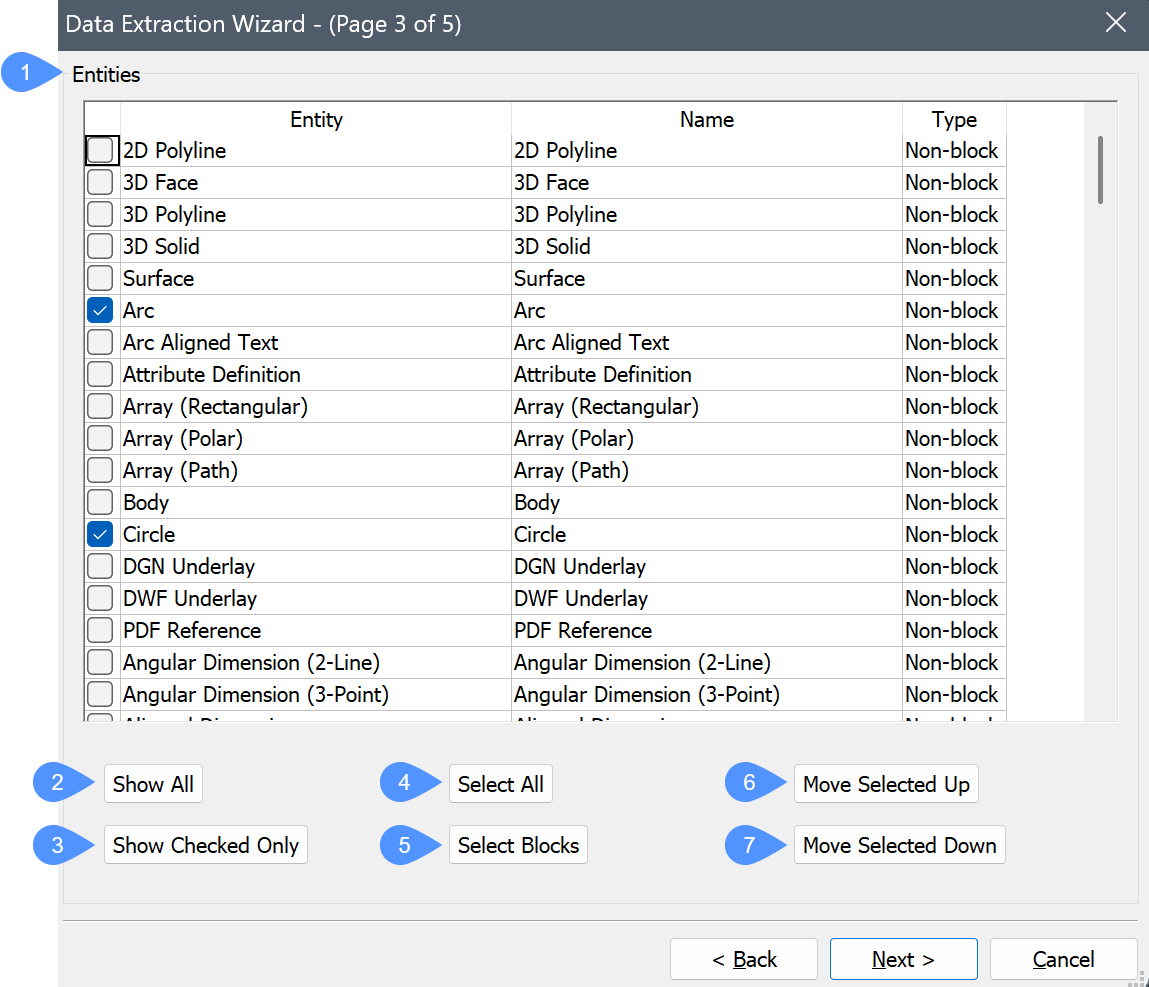The width and height of the screenshot is (1149, 987).
Task: Click the entity list vertical scrollbar thumb
Action: click(1100, 170)
